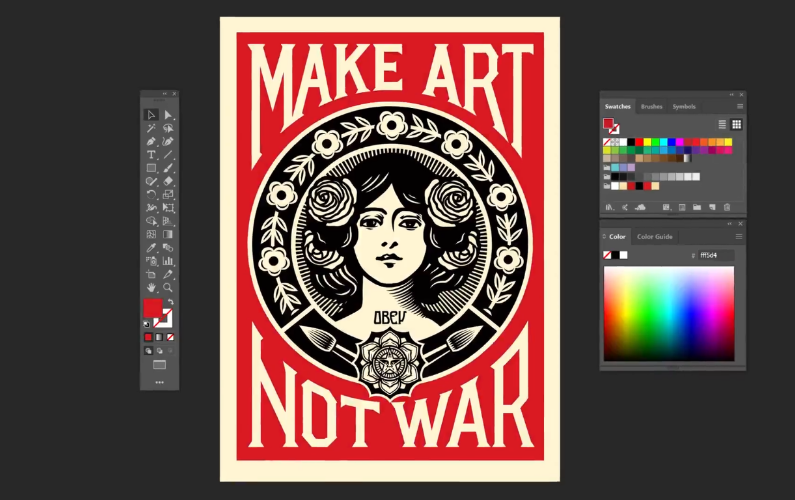The height and width of the screenshot is (500, 795).
Task: Switch to the Swatches tab
Action: click(x=617, y=106)
